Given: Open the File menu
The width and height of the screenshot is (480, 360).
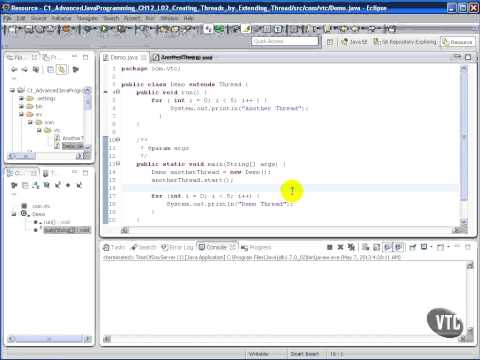Looking at the screenshot, I should point(7,18).
